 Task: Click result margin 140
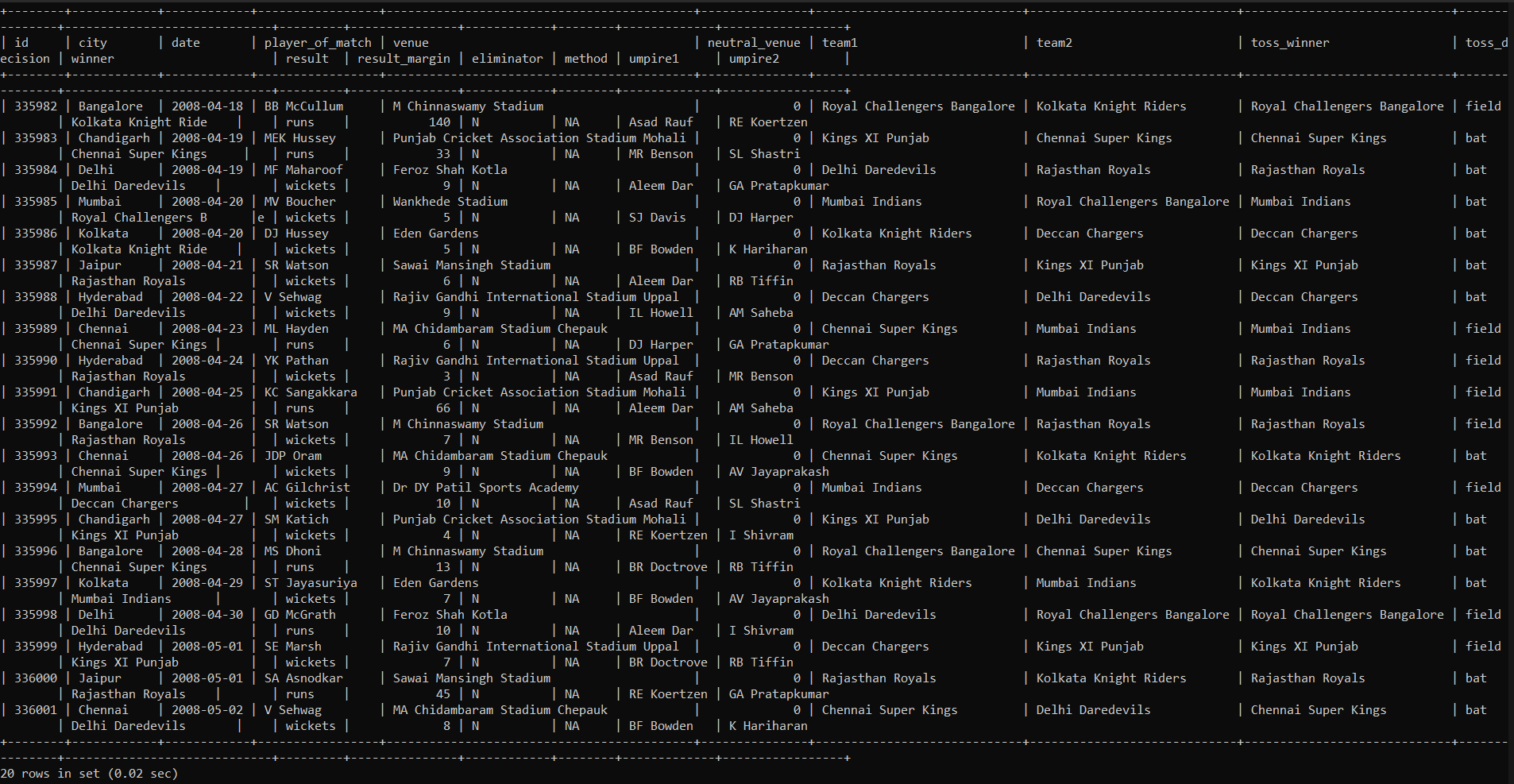[439, 122]
